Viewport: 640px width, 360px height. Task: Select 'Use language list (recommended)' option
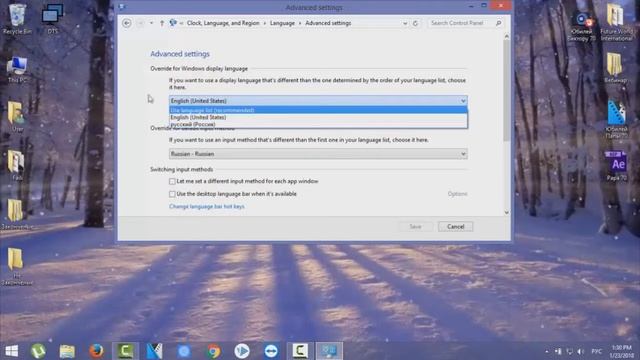click(318, 110)
